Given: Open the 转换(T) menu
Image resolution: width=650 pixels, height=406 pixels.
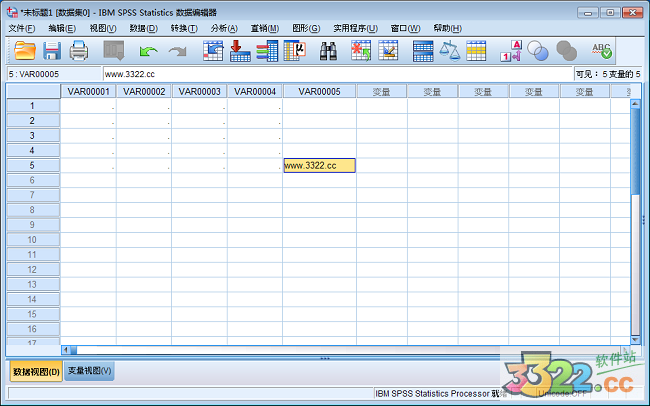Looking at the screenshot, I should (184, 28).
